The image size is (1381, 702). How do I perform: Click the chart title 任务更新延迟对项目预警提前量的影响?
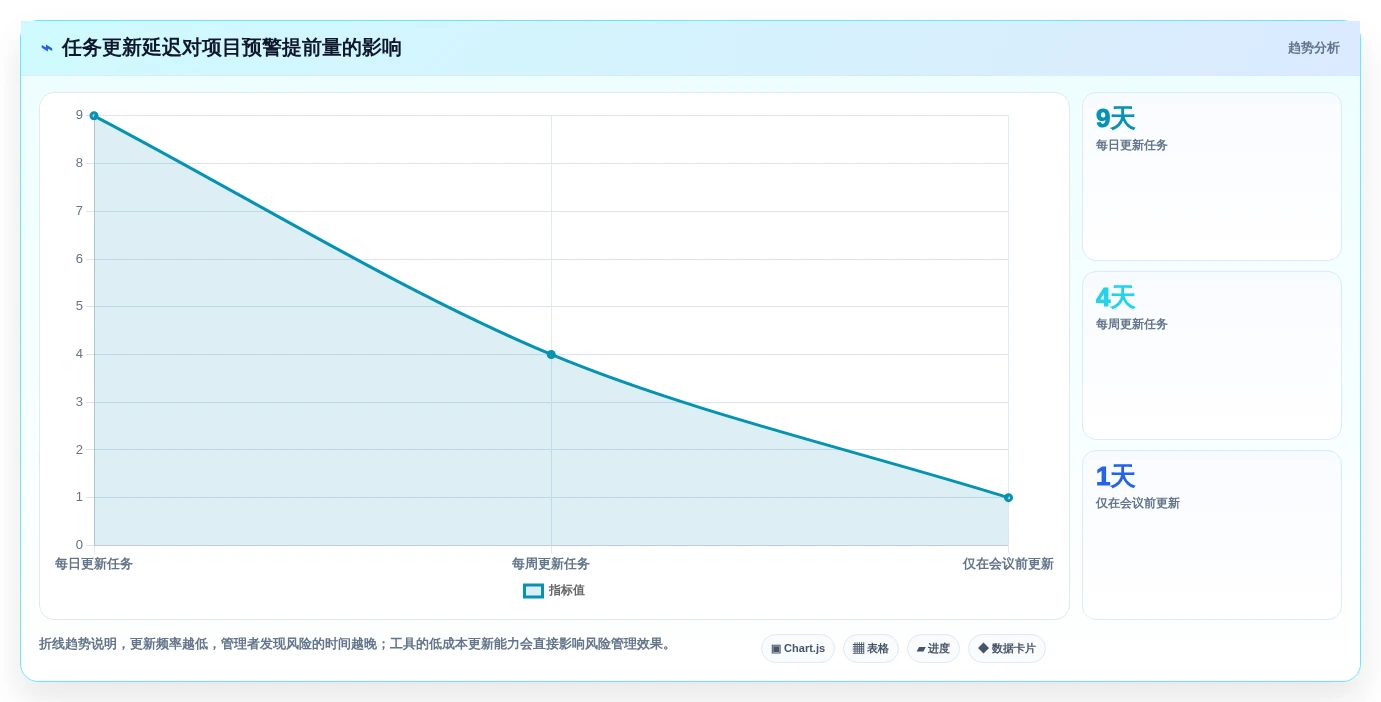(x=232, y=48)
